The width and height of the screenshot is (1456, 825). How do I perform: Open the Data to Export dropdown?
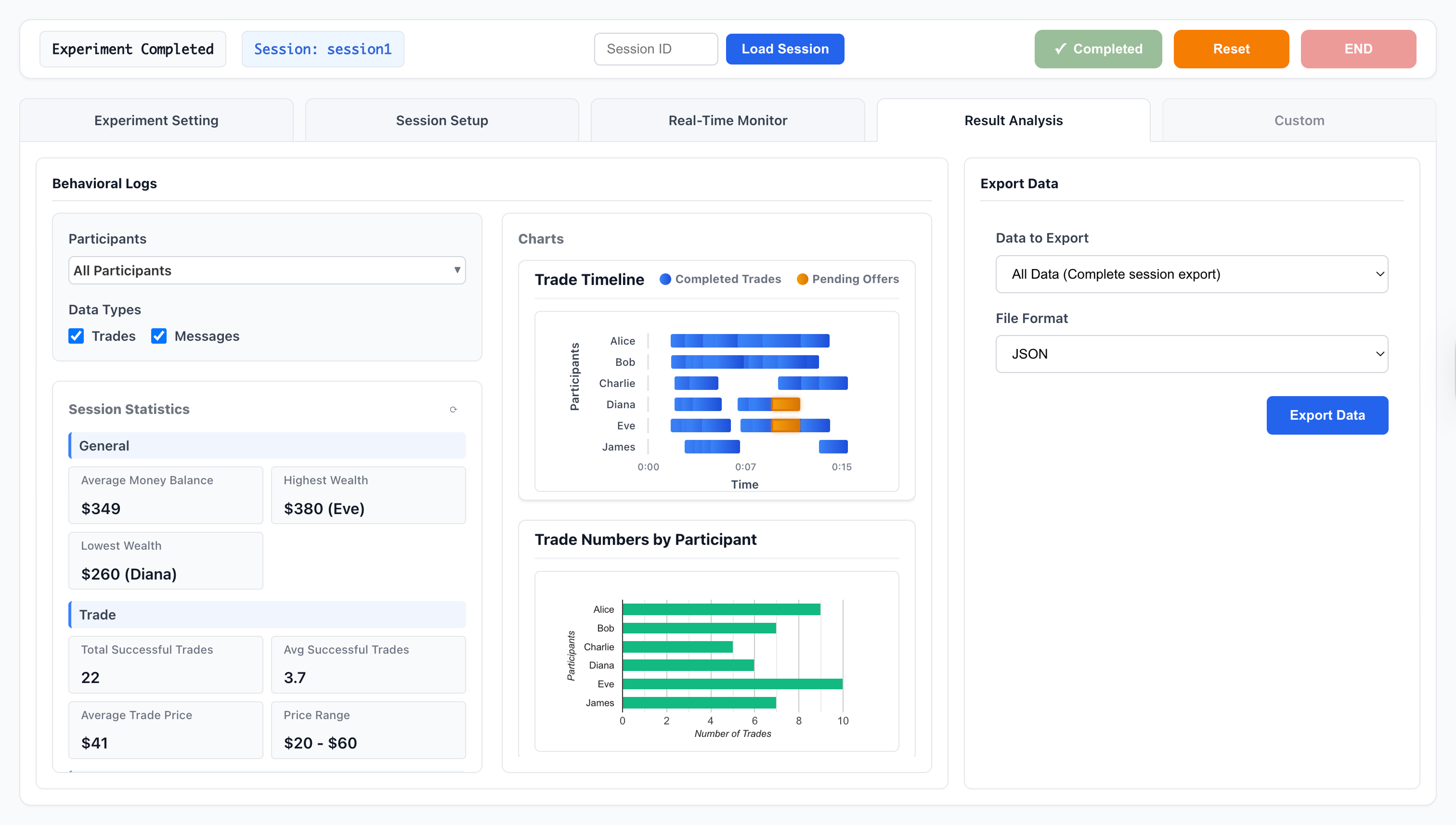click(1191, 274)
